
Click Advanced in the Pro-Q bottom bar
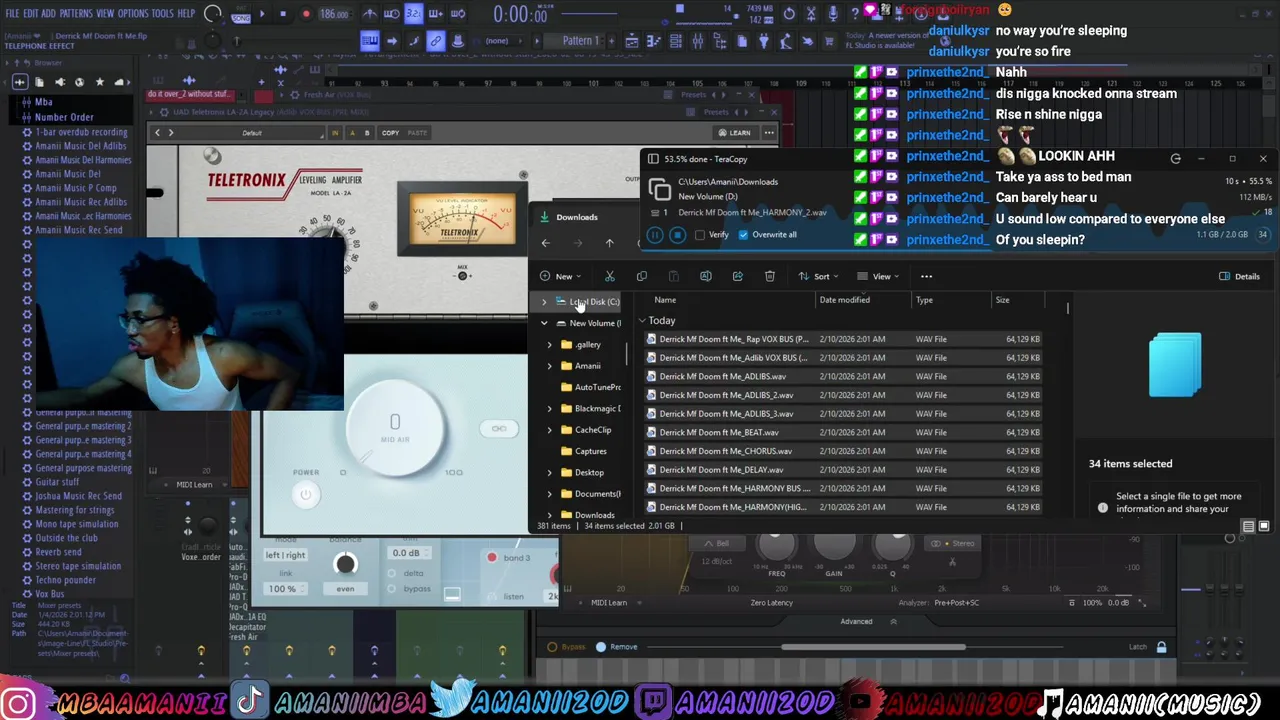[x=856, y=622]
